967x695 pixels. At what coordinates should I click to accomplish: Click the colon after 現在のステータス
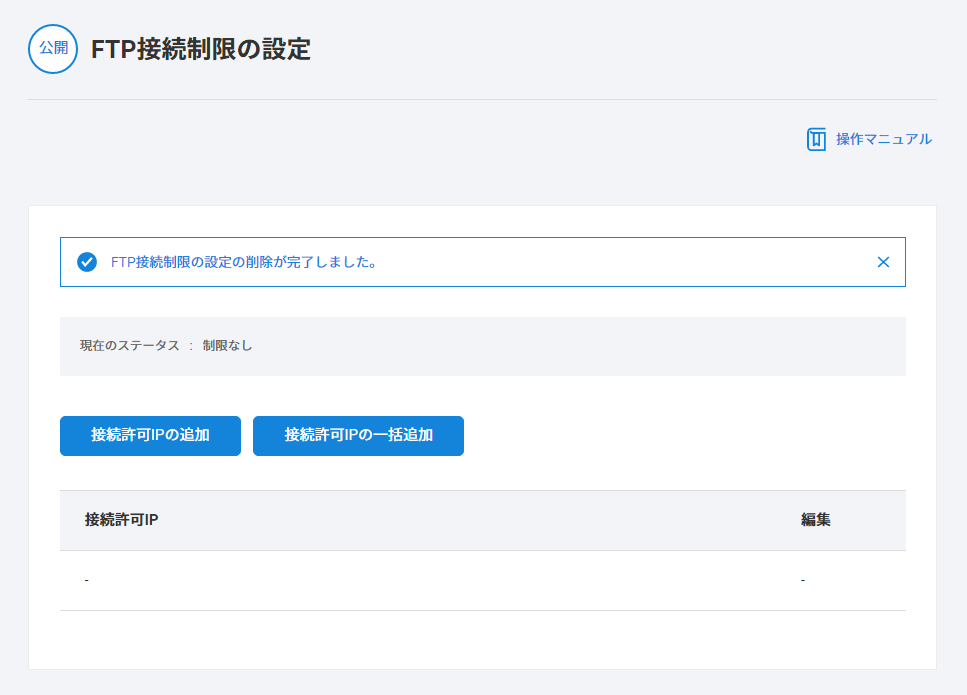pos(190,346)
